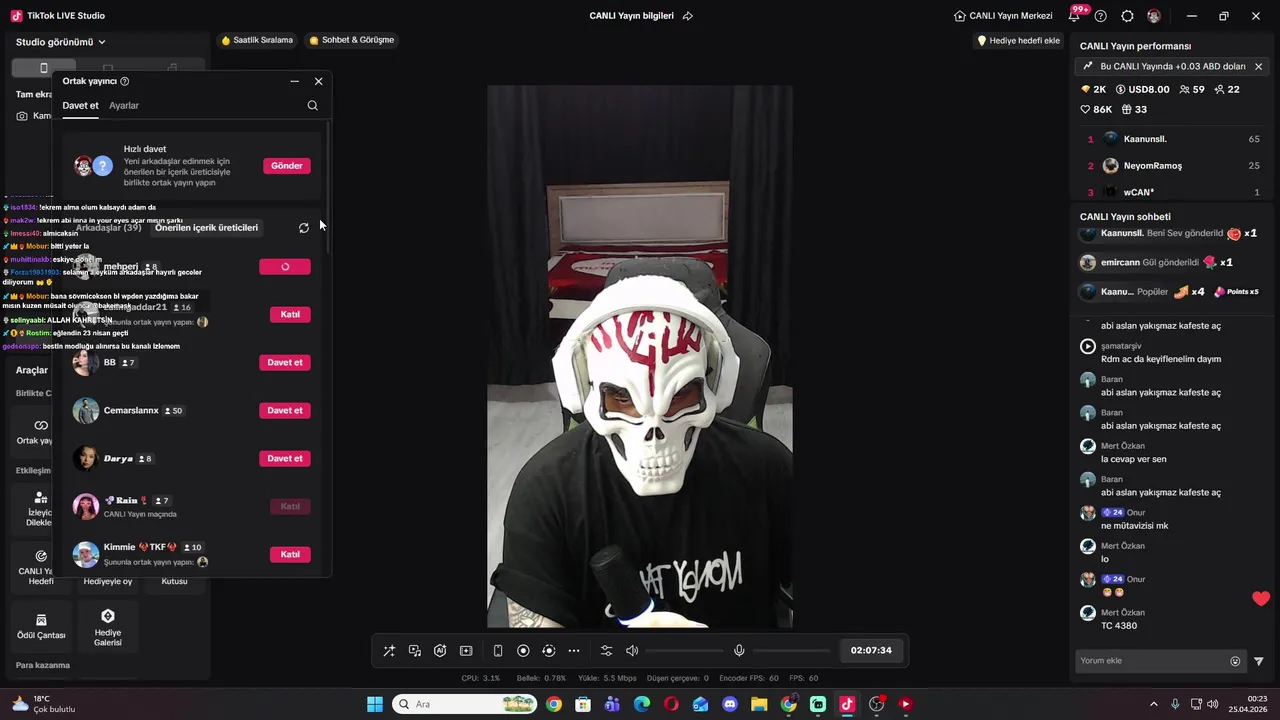Open Windows Start menu
The height and width of the screenshot is (720, 1280).
[375, 704]
